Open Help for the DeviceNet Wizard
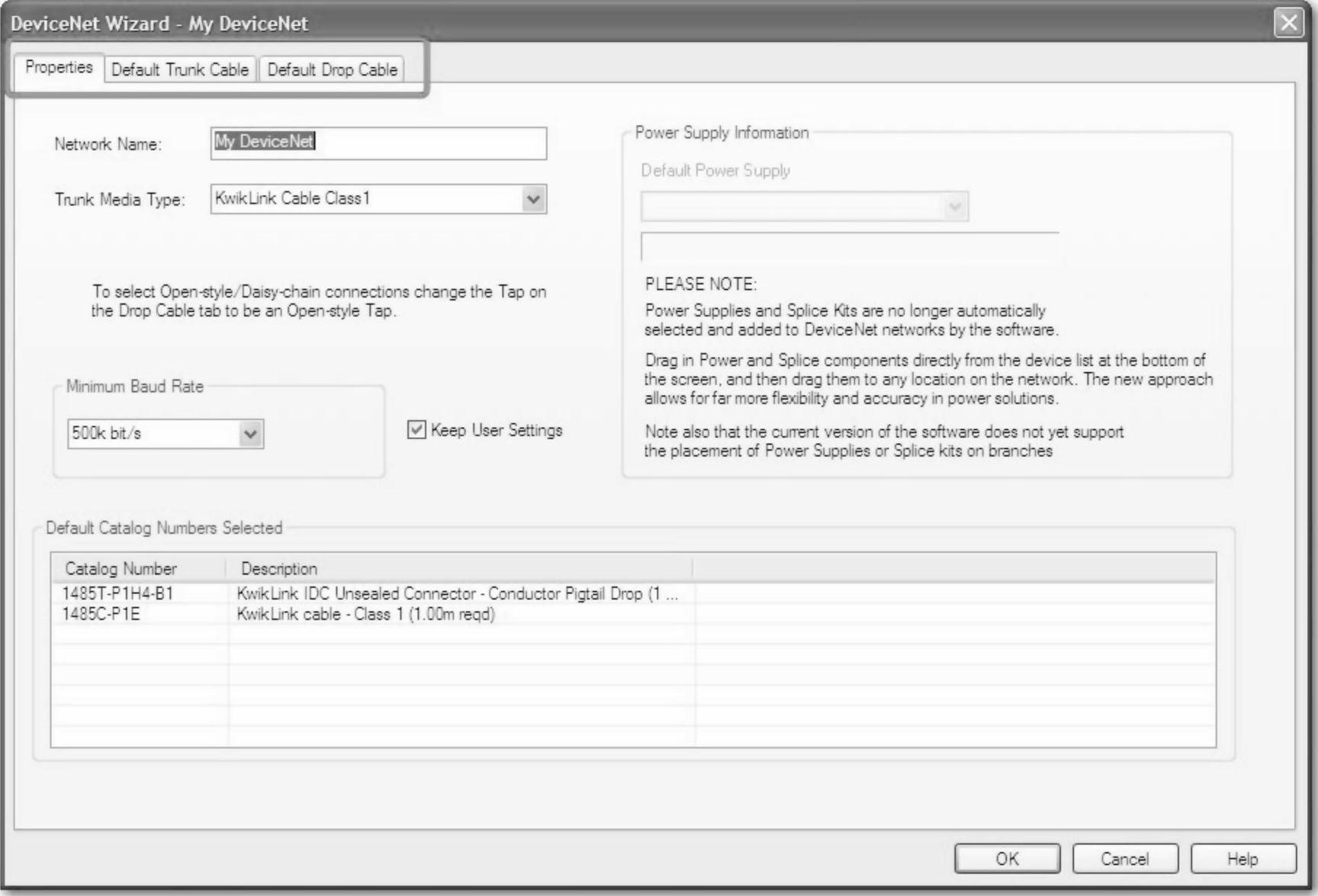 point(1242,859)
